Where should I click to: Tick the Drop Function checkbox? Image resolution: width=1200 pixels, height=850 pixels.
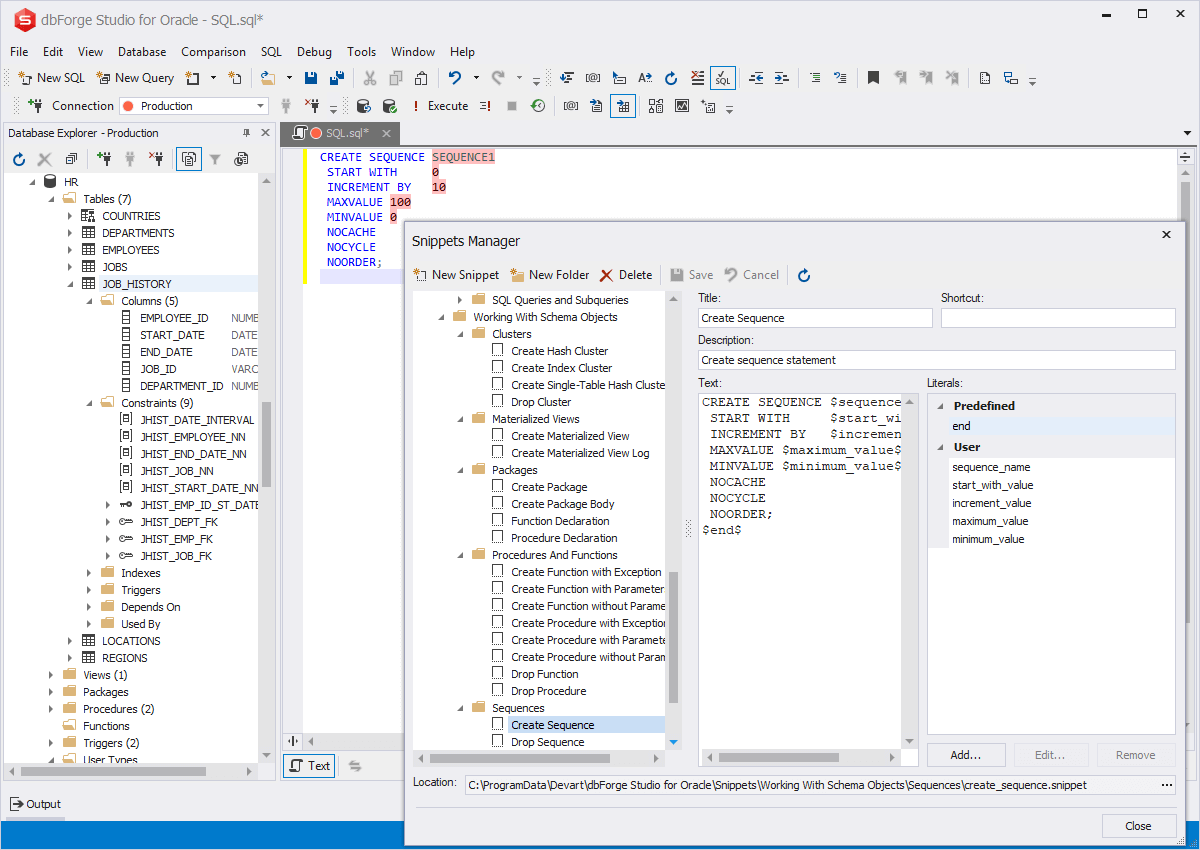498,673
